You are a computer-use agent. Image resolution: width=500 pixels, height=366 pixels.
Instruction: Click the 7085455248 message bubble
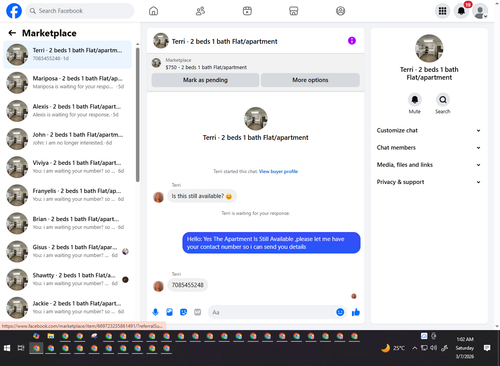pyautogui.click(x=187, y=285)
